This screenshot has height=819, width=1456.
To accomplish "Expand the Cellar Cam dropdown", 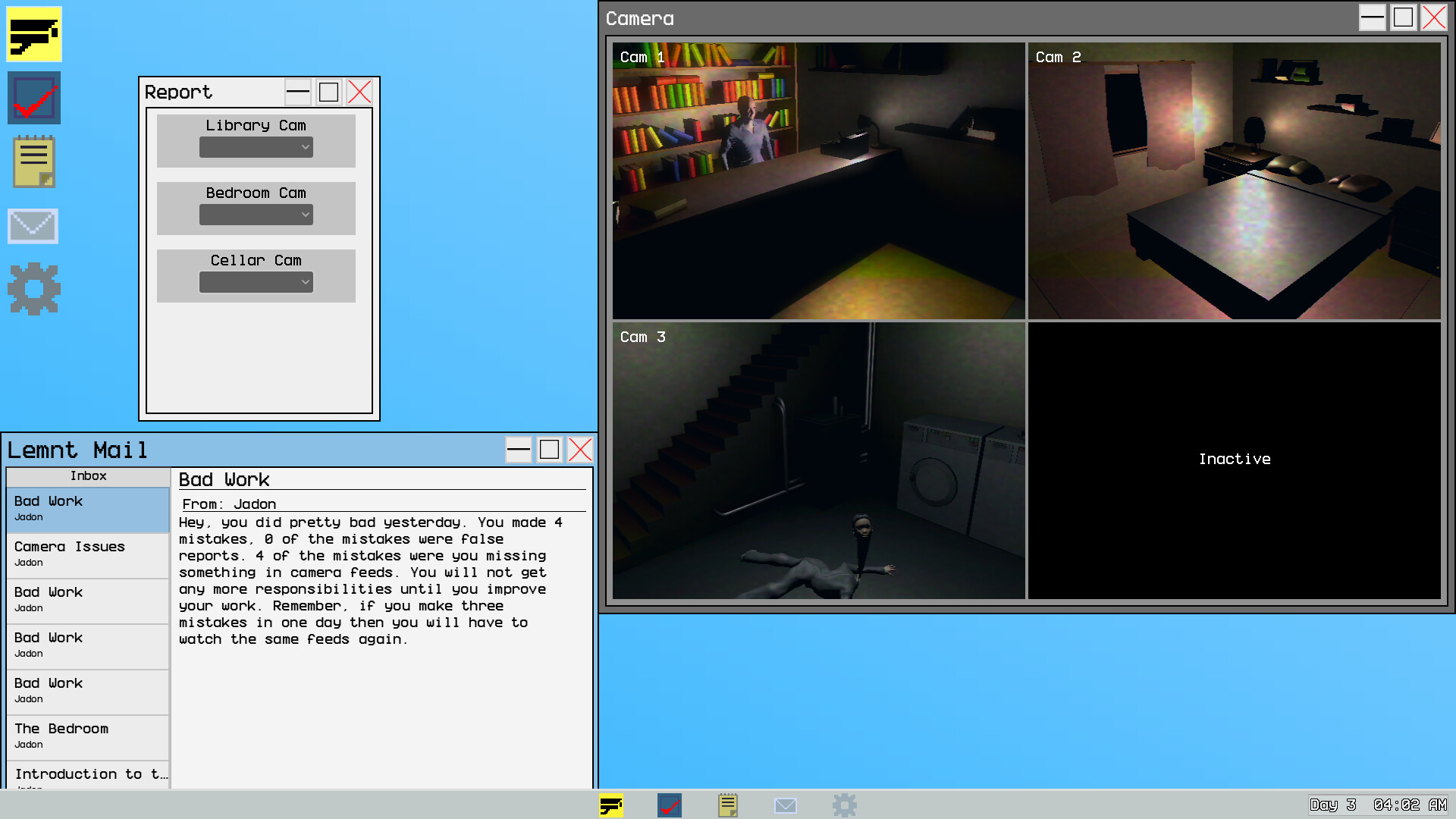I will coord(256,282).
